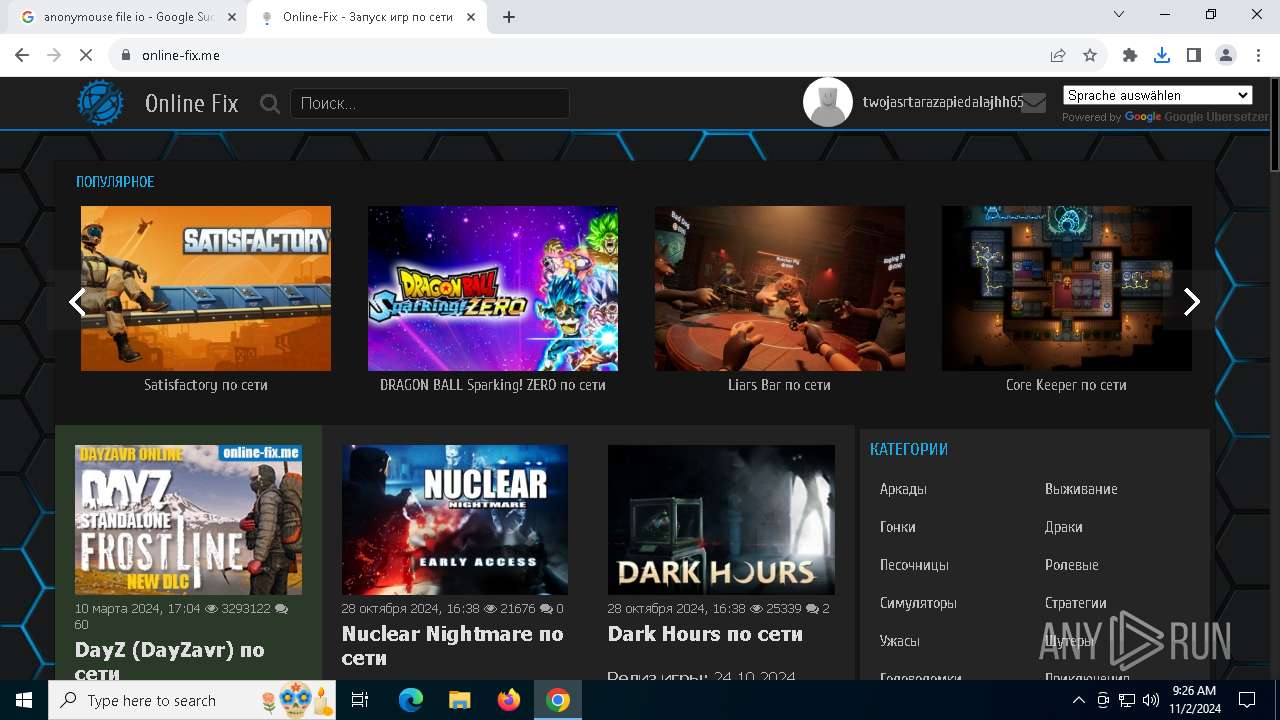Bookmark this page with star icon
The image size is (1280, 720).
click(x=1090, y=55)
